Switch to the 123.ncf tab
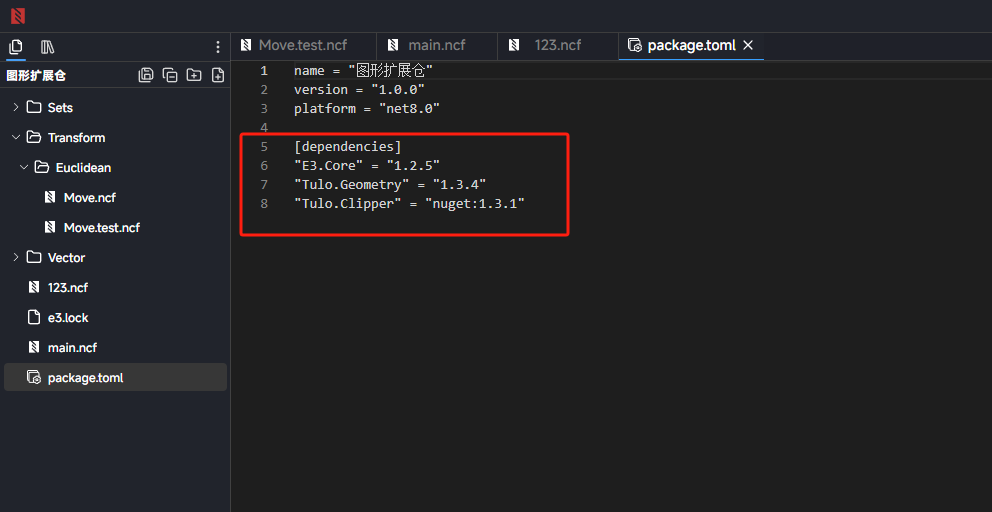Viewport: 992px width, 512px height. click(557, 45)
